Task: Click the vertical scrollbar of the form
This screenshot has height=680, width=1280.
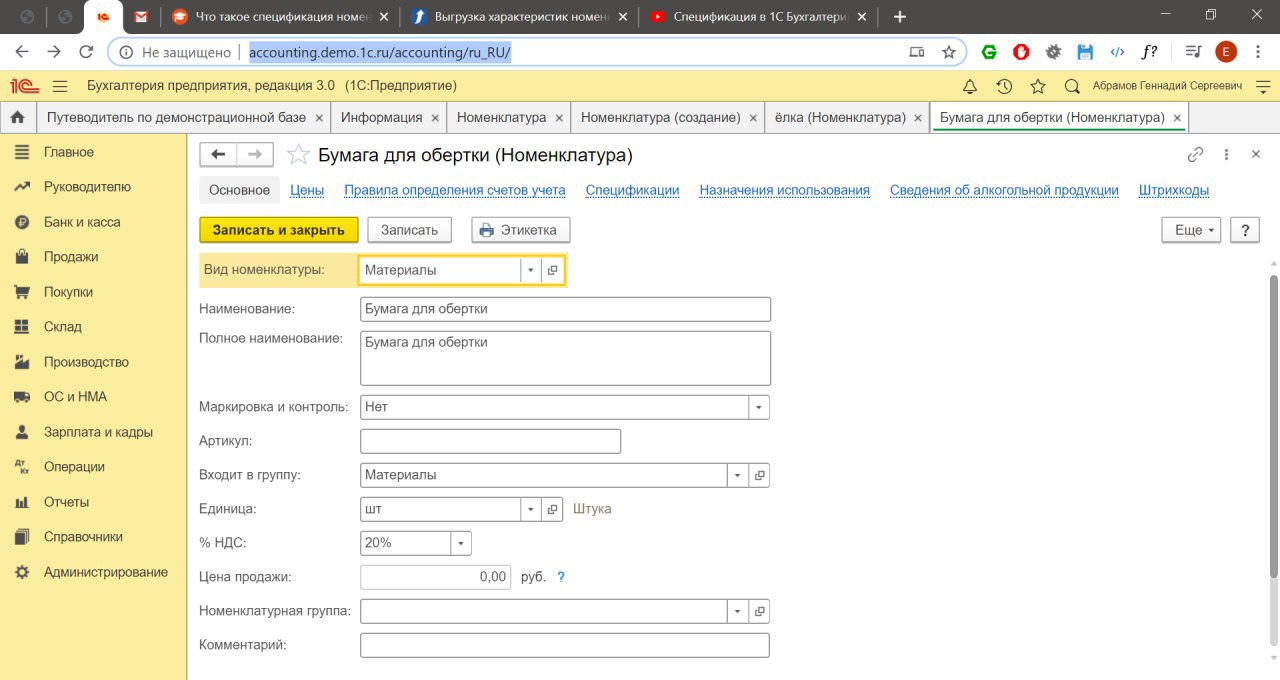Action: (x=1273, y=425)
